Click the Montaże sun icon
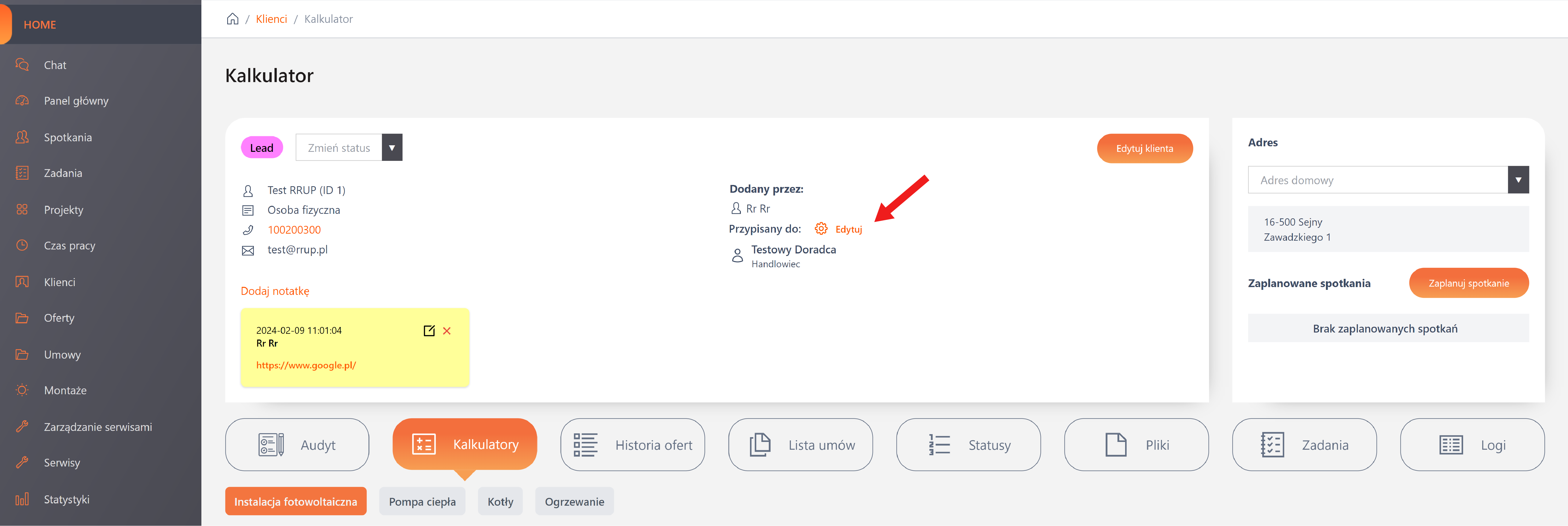The width and height of the screenshot is (1568, 526). pos(22,390)
